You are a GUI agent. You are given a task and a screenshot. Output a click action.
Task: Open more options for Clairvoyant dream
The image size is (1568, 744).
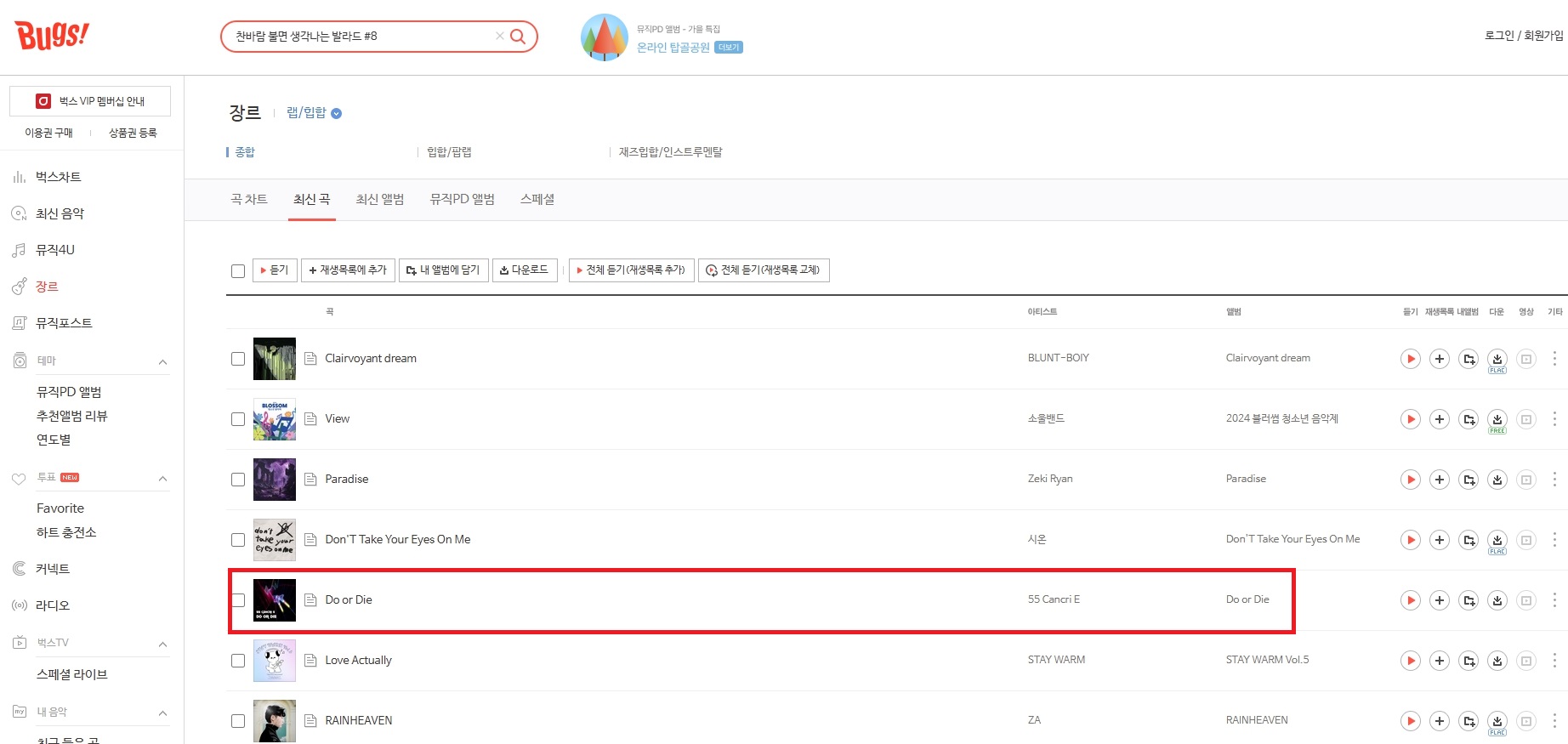click(x=1554, y=359)
